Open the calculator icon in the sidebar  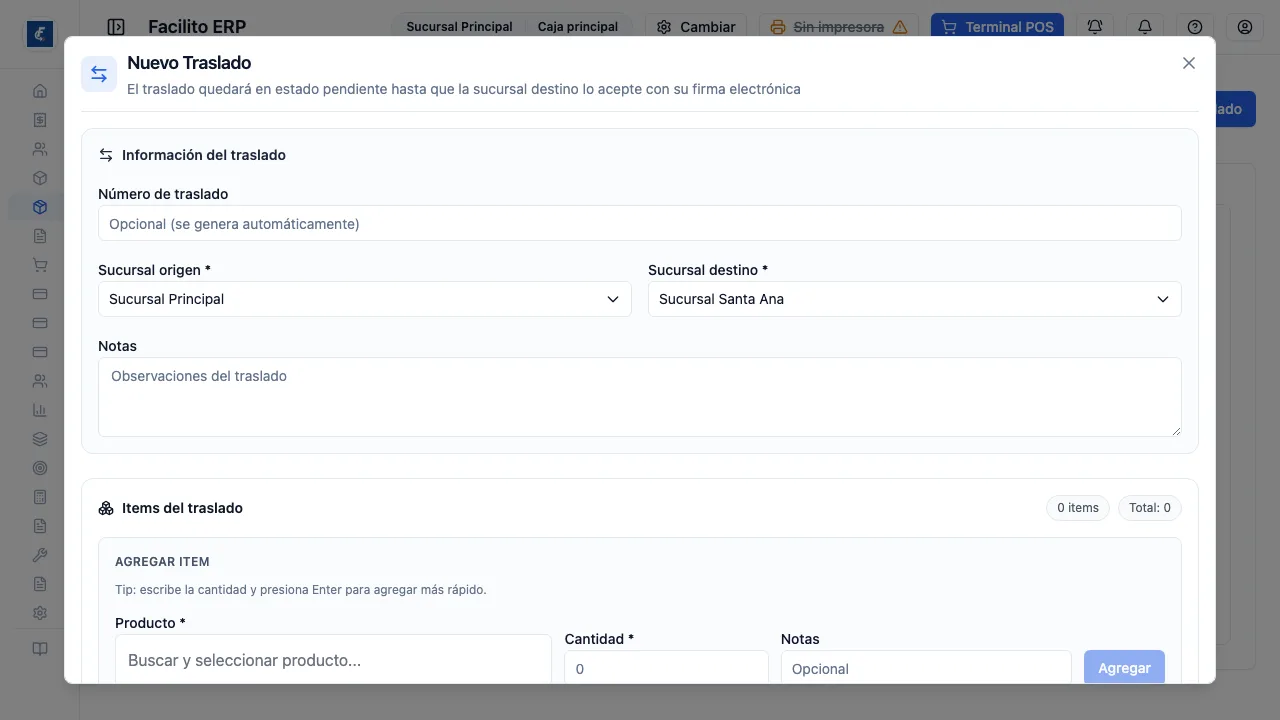point(40,497)
